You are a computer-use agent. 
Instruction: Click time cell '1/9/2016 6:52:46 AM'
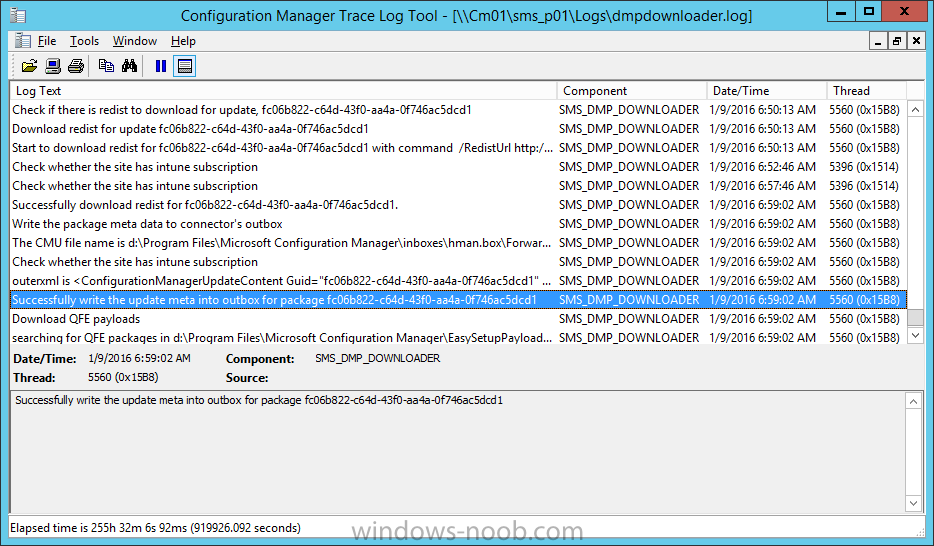762,167
